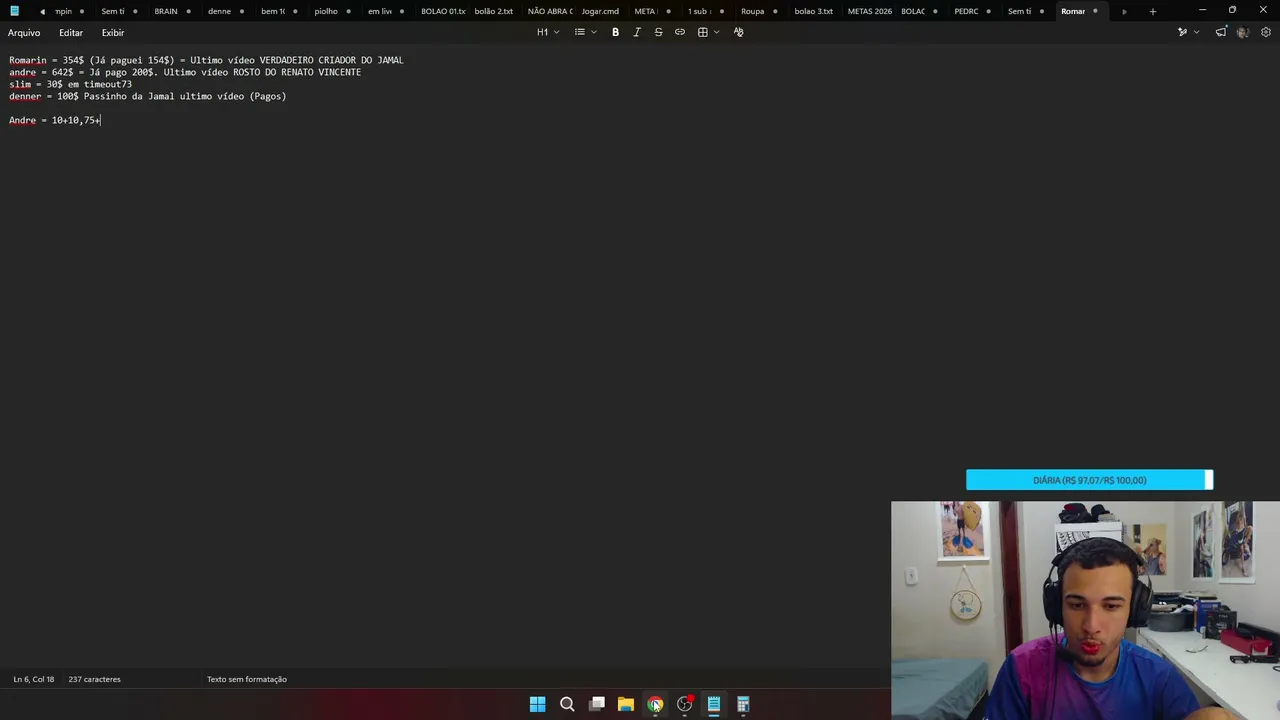Expand the table options dropdown arrow
This screenshot has height=720, width=1280.
point(716,32)
